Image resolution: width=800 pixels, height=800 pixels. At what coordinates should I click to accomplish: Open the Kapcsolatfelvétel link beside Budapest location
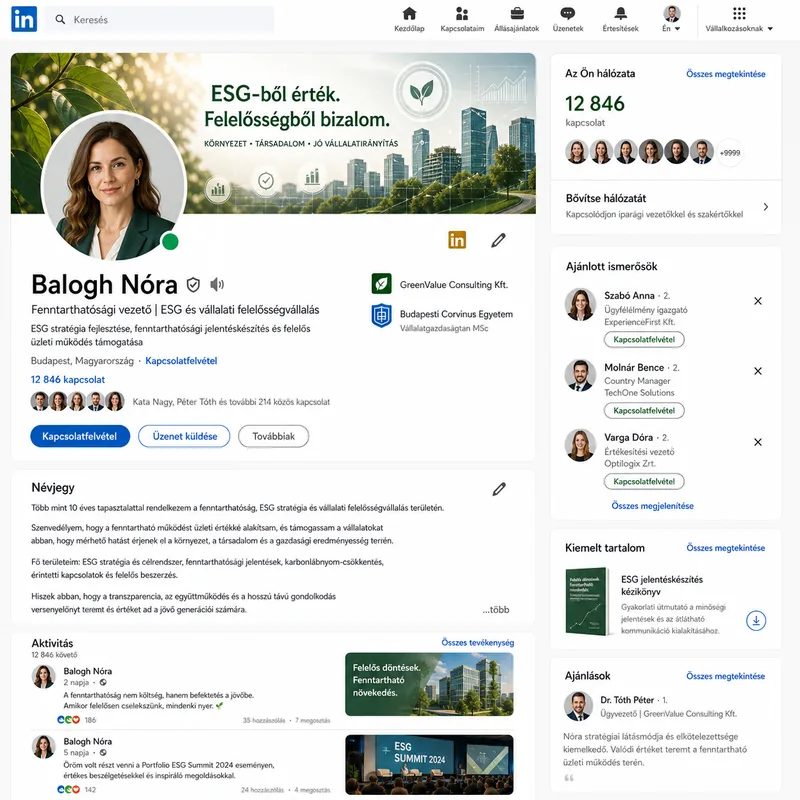[x=181, y=361]
